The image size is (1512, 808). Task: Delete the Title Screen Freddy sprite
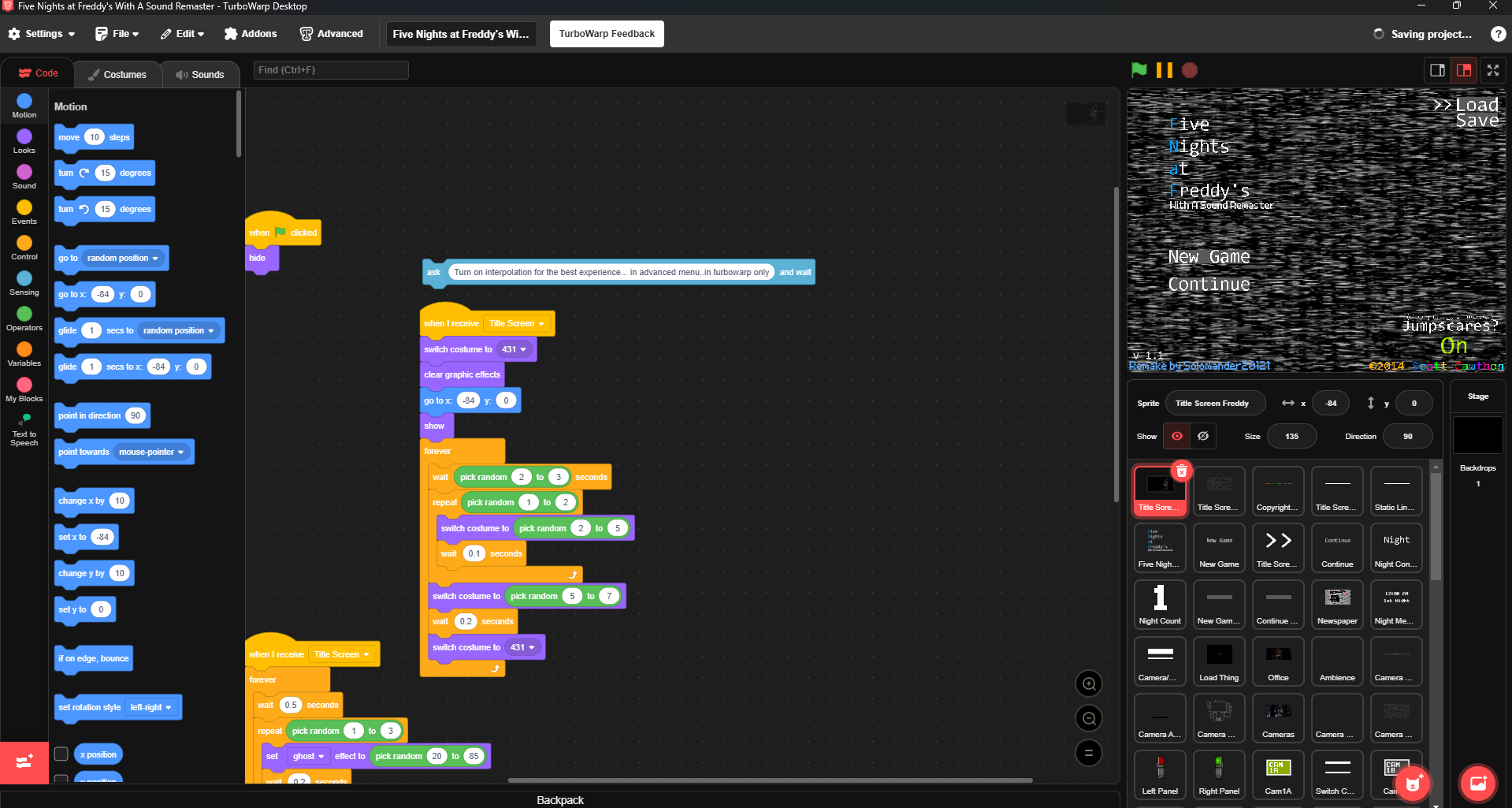(x=1181, y=471)
